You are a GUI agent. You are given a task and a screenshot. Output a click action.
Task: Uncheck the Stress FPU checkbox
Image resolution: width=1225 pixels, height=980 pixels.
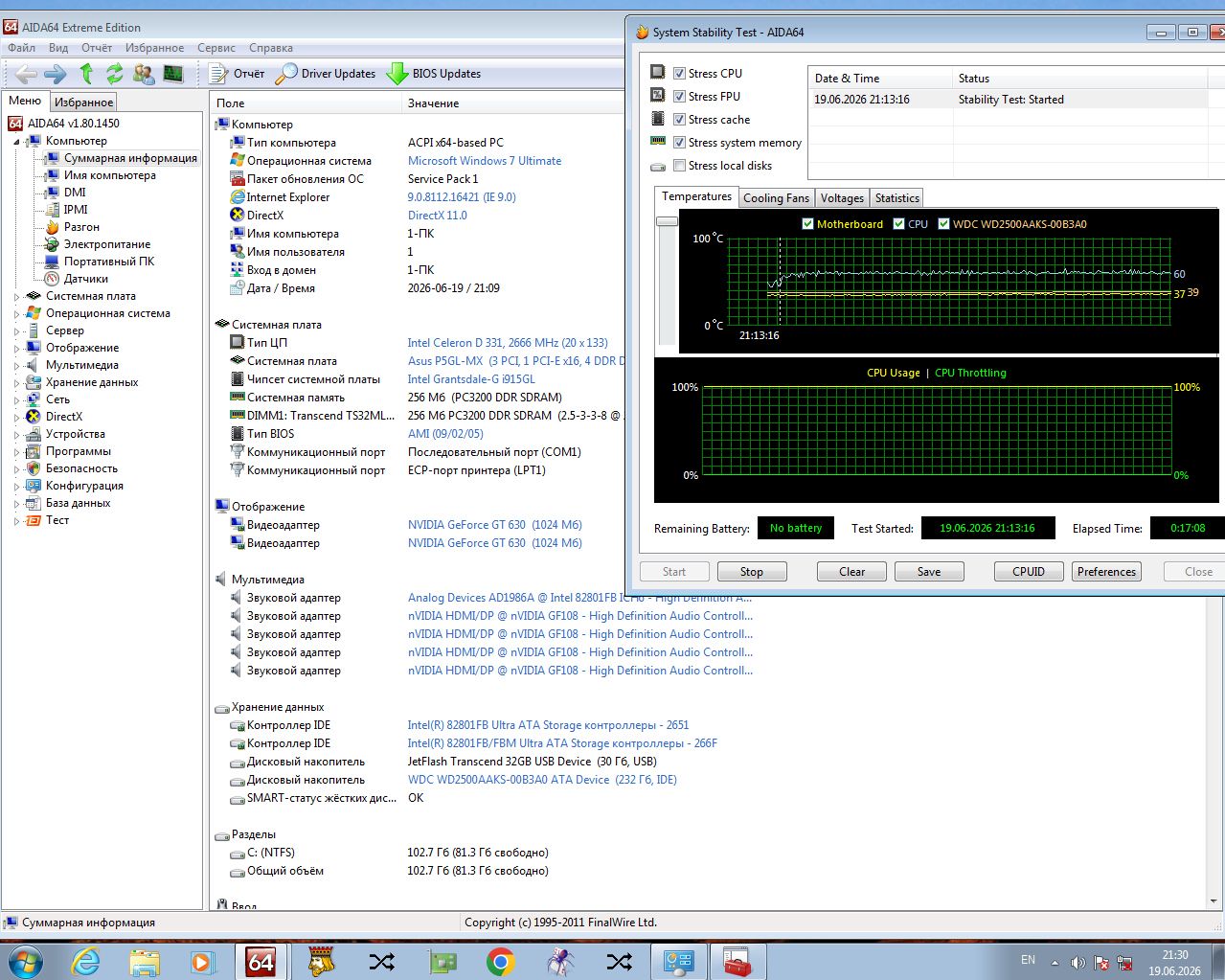(679, 97)
